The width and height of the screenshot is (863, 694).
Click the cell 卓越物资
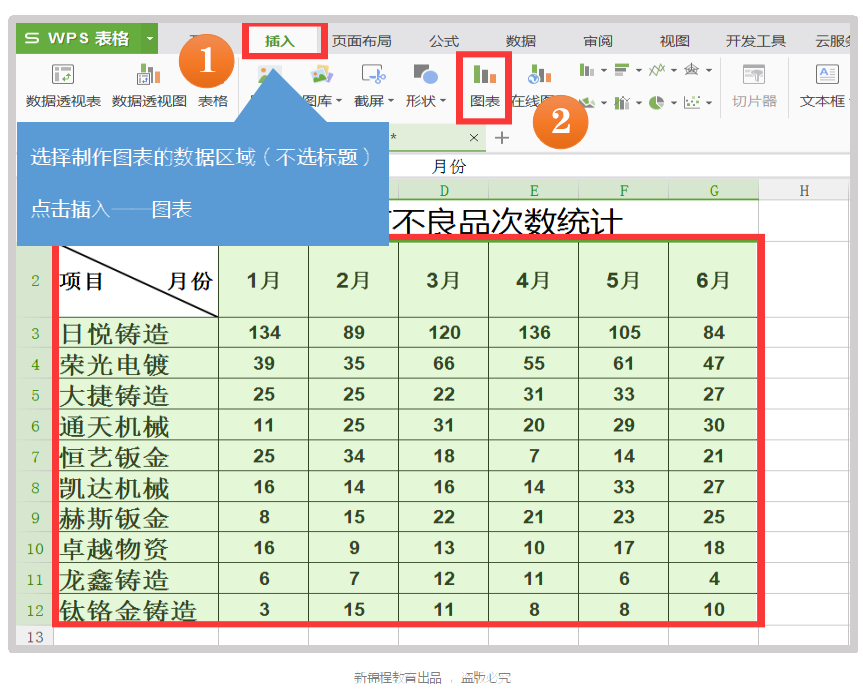[x=136, y=548]
